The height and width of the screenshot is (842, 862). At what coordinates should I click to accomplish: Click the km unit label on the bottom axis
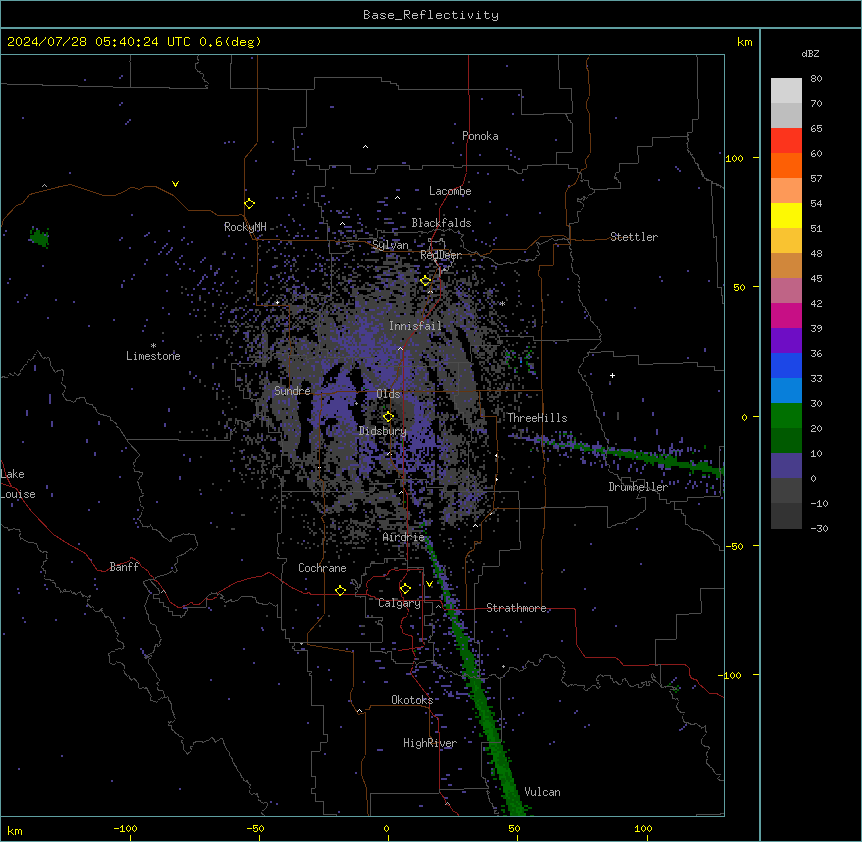(14, 830)
